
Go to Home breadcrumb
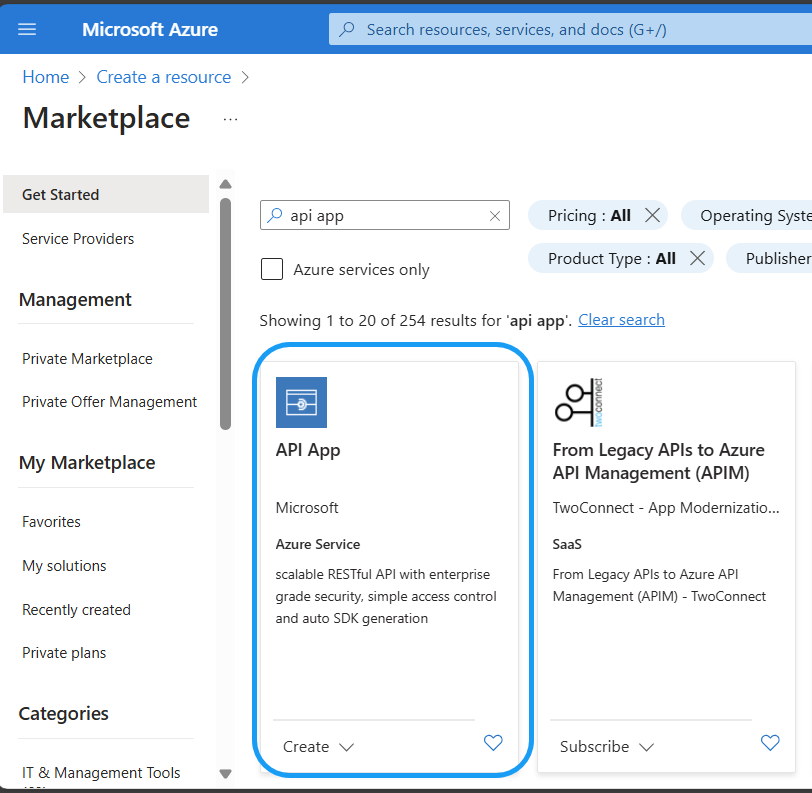(46, 77)
